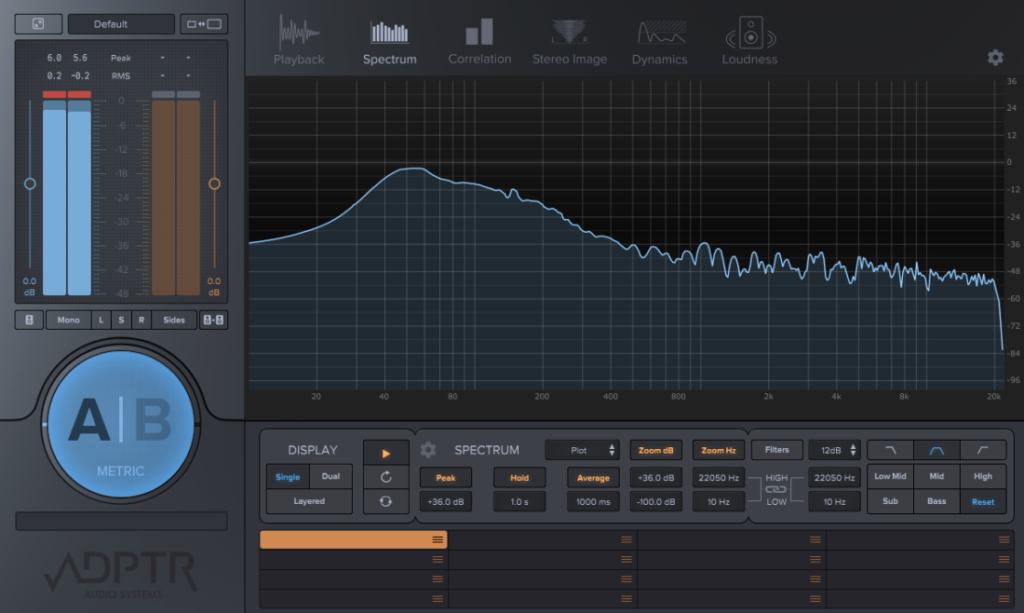
Task: Toggle the Hold option
Action: tap(519, 478)
